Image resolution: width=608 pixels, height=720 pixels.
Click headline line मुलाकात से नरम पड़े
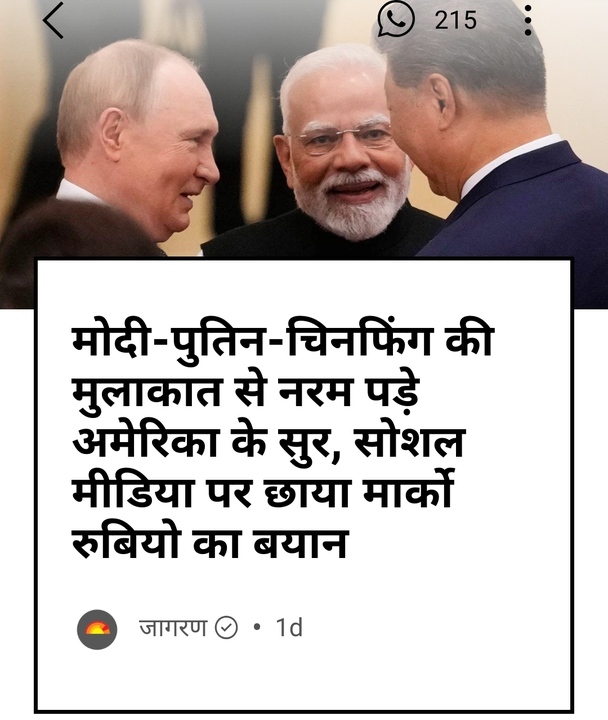[x=245, y=392]
